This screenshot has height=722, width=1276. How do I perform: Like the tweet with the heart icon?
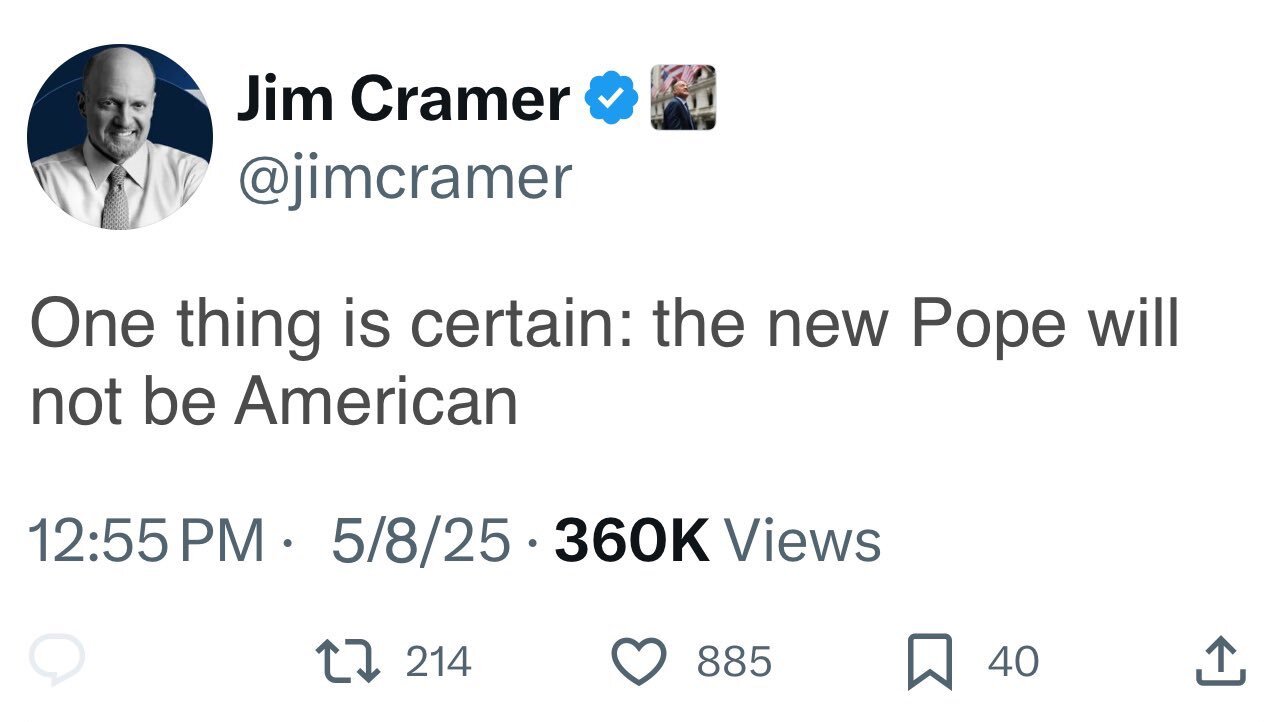click(x=640, y=662)
